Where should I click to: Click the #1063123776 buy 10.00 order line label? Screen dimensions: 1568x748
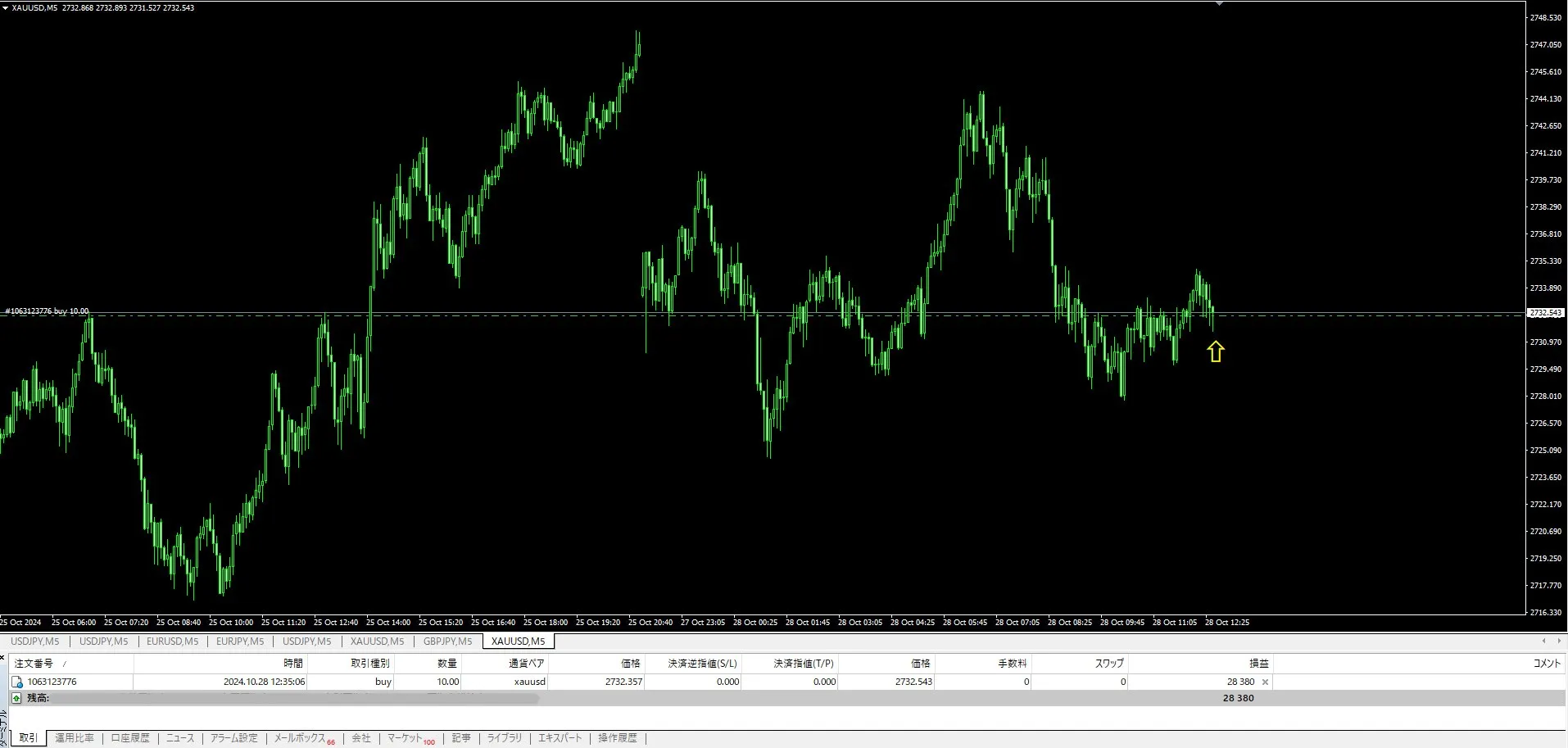pyautogui.click(x=47, y=311)
